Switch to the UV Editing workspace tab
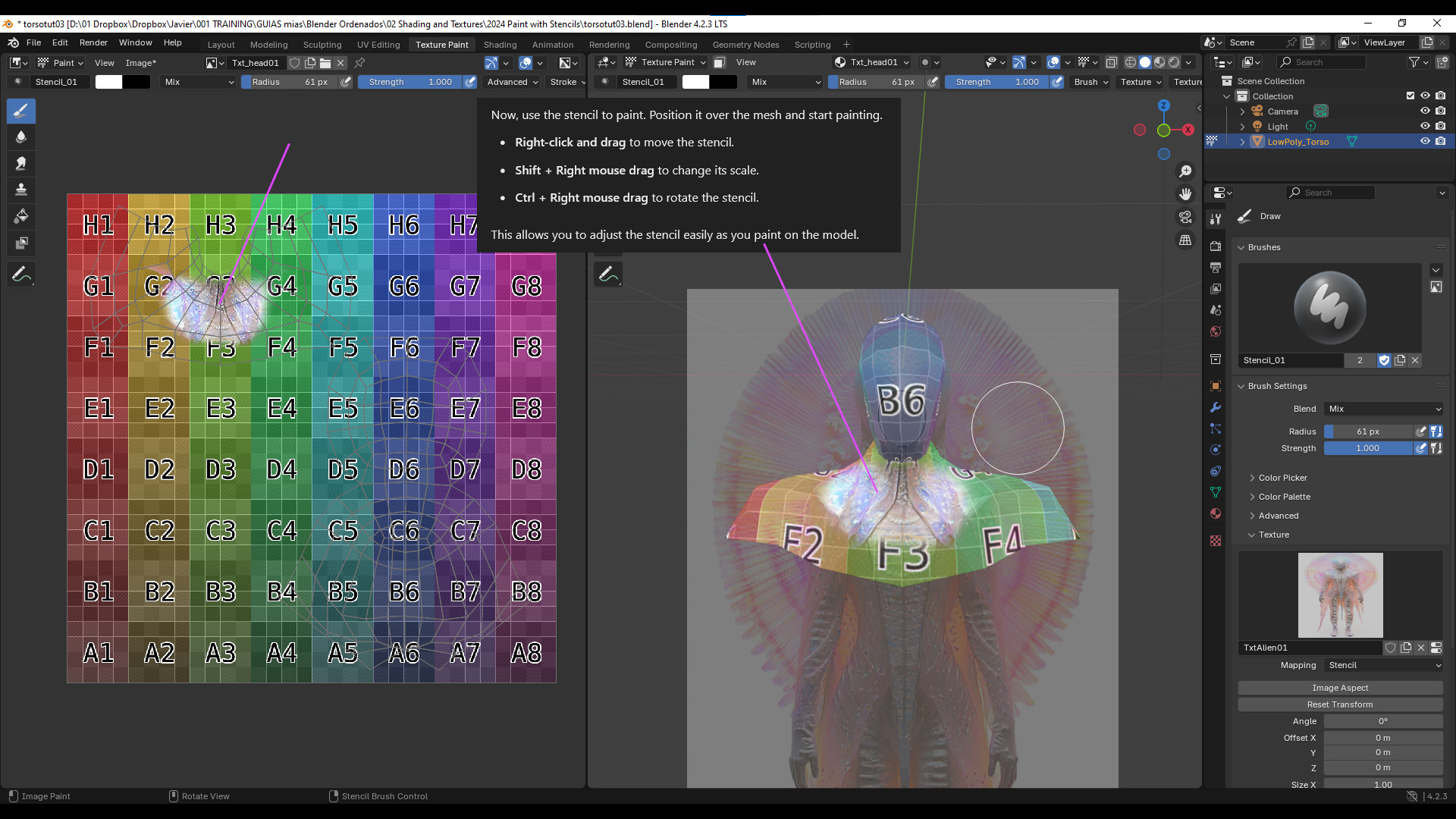Screen dimensions: 1456x819 pos(378,45)
